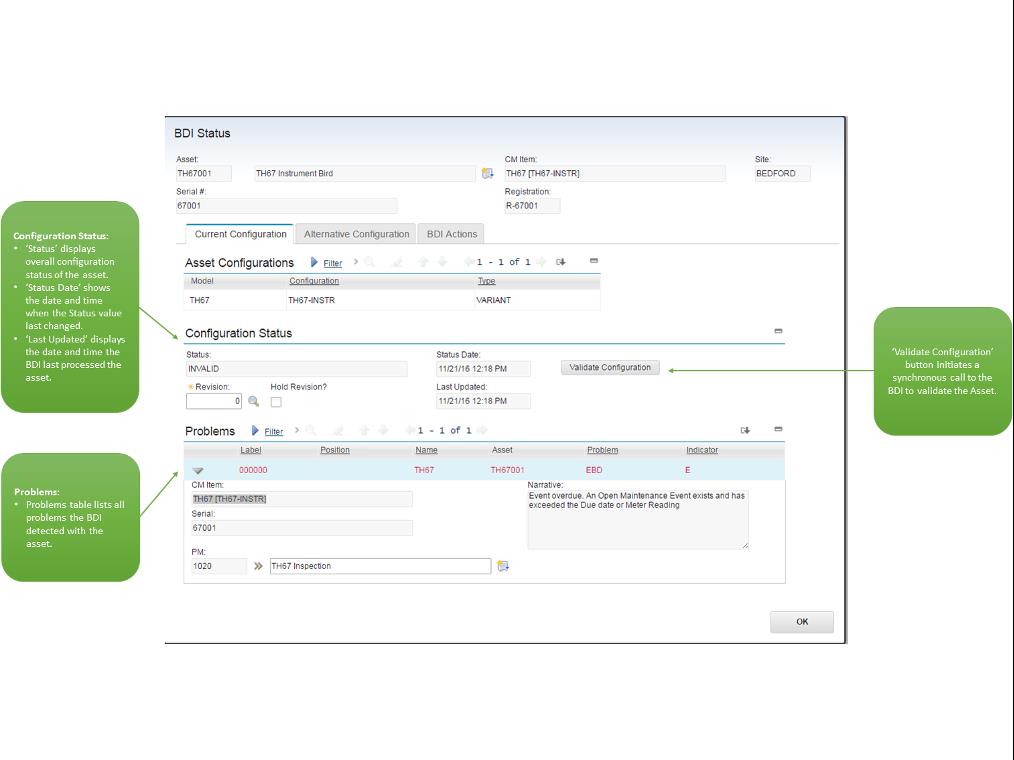This screenshot has height=760, width=1014.
Task: Click the Problems filter arrow icon
Action: [255, 431]
